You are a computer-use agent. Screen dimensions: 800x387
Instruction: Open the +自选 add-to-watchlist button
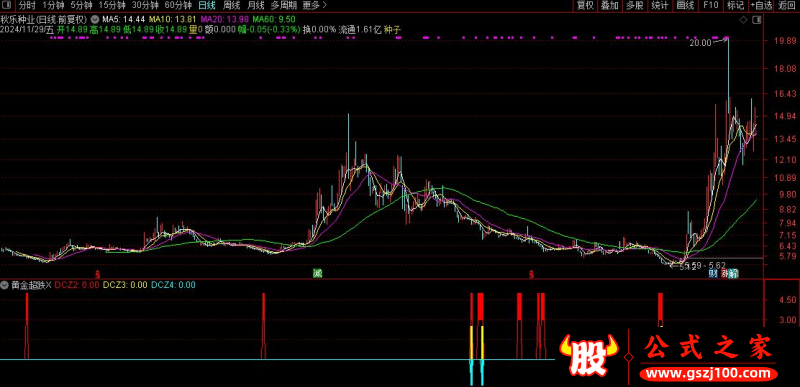[761, 6]
